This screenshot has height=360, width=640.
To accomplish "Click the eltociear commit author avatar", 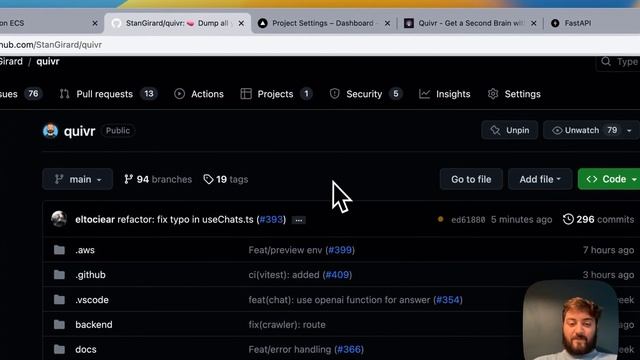I will (59, 219).
